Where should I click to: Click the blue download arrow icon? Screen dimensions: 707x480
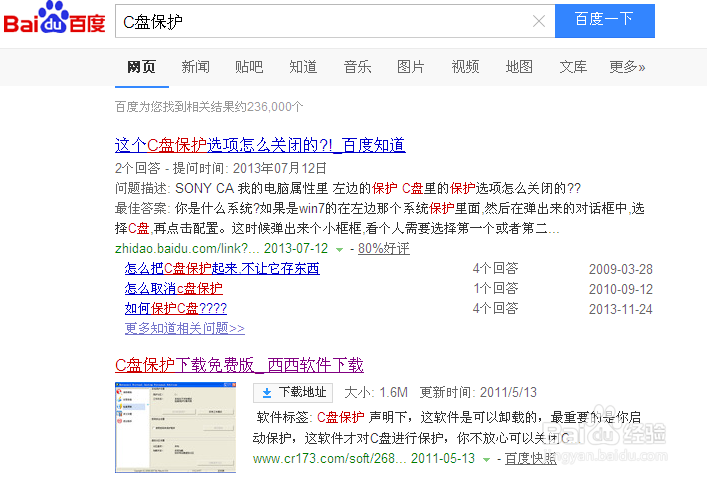[267, 393]
